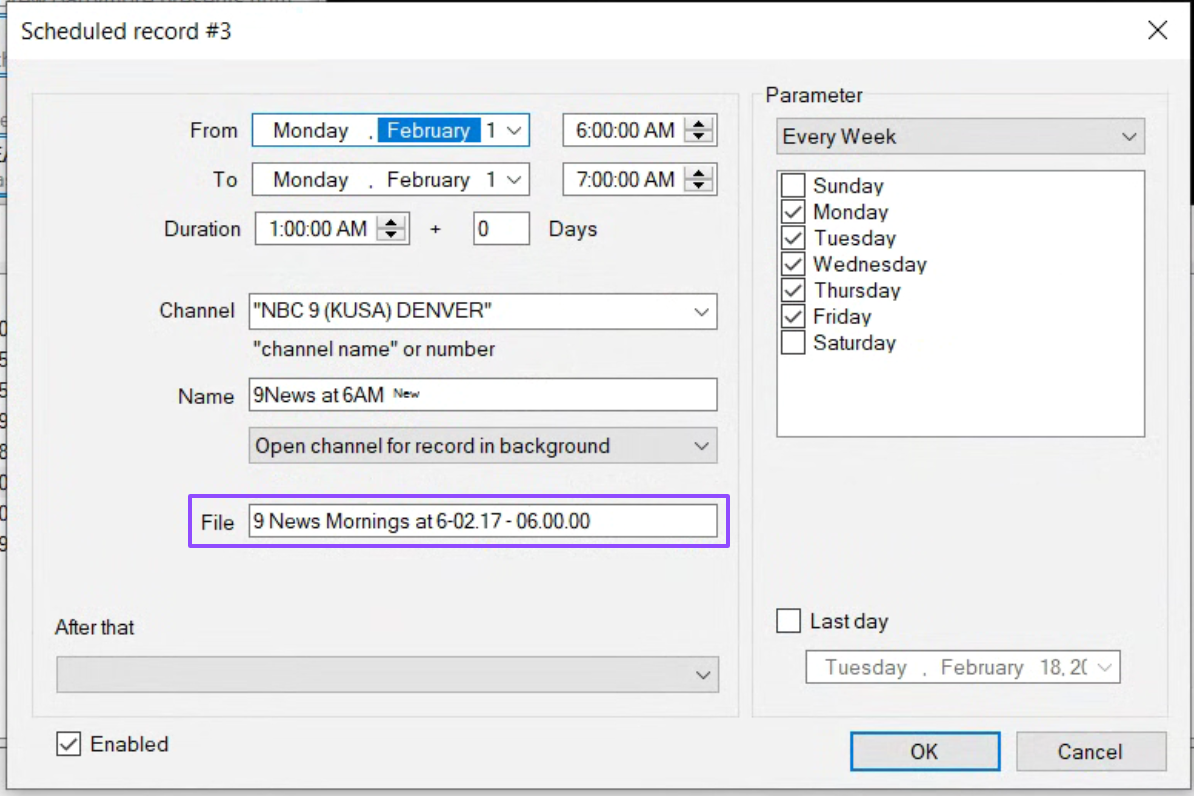Image resolution: width=1194 pixels, height=796 pixels.
Task: Click the From time spinner arrows
Action: coord(701,130)
